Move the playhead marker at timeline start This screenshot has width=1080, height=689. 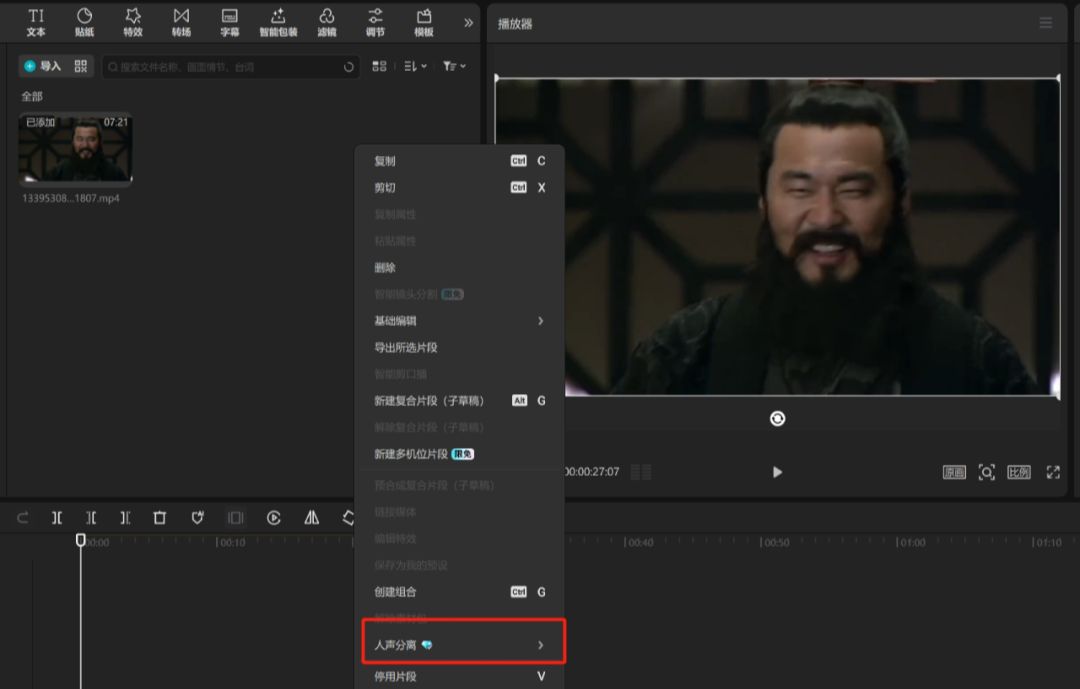tap(80, 539)
